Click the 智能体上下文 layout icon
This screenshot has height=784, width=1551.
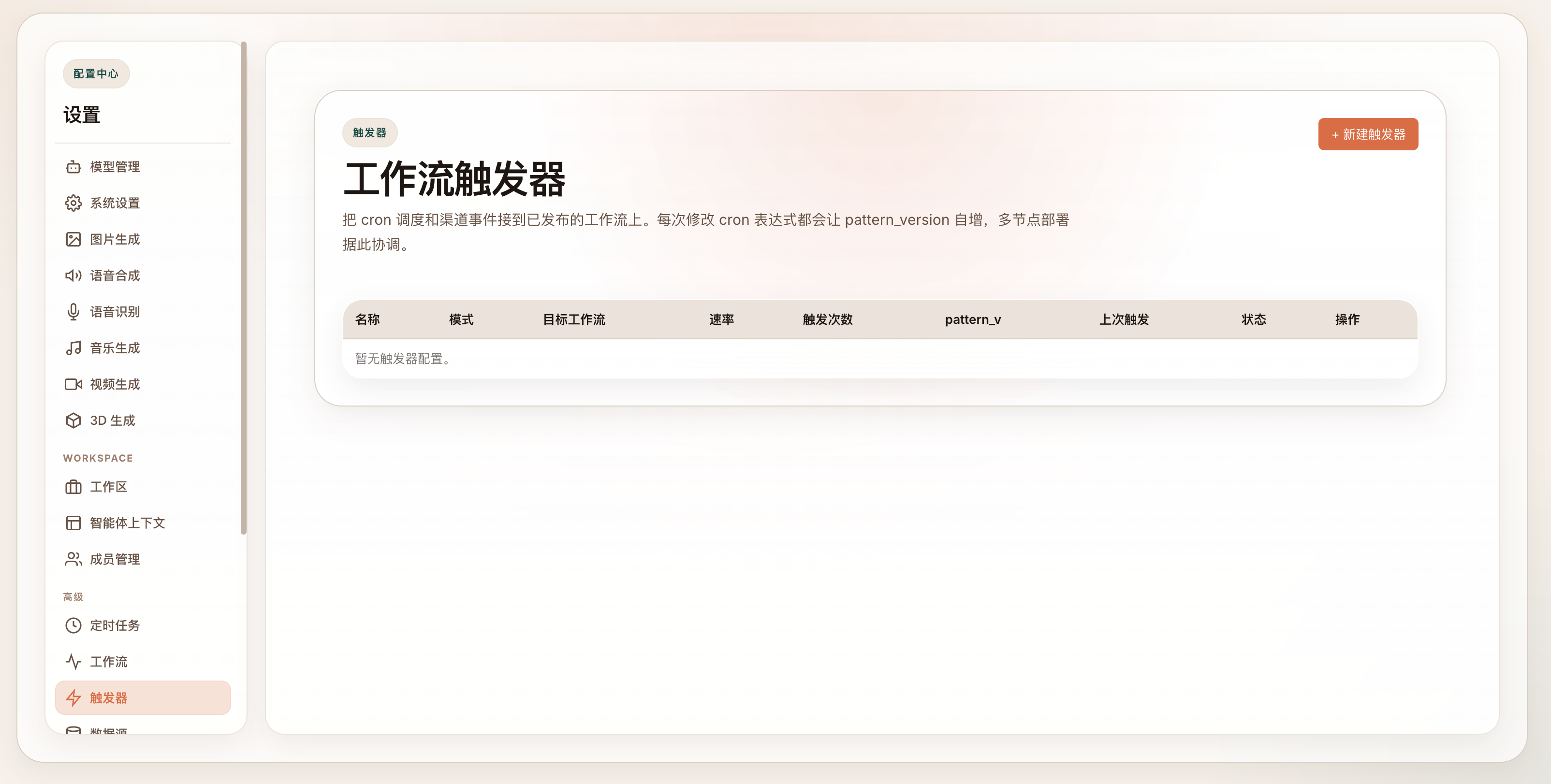[x=73, y=523]
